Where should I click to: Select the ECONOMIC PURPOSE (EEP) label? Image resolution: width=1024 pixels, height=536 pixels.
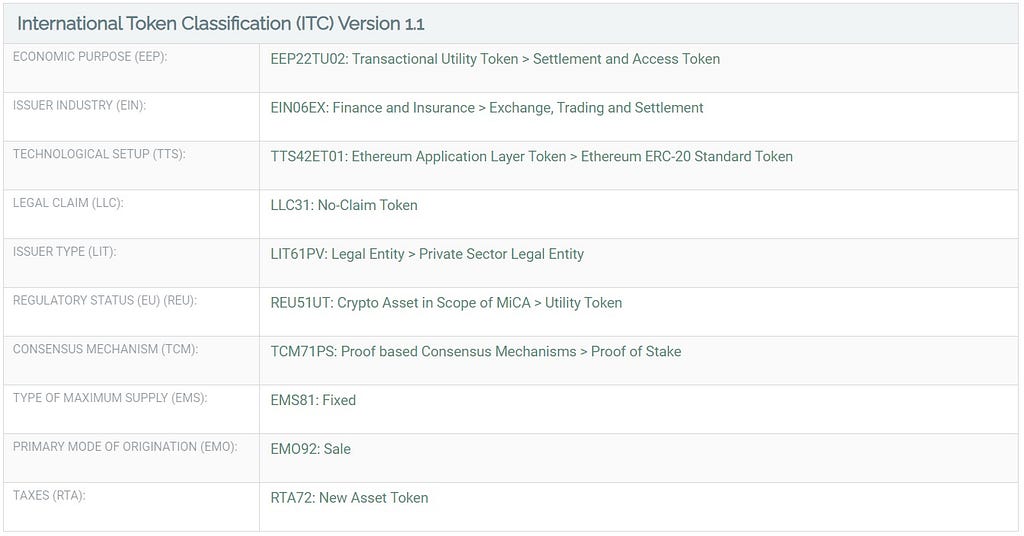(x=90, y=57)
